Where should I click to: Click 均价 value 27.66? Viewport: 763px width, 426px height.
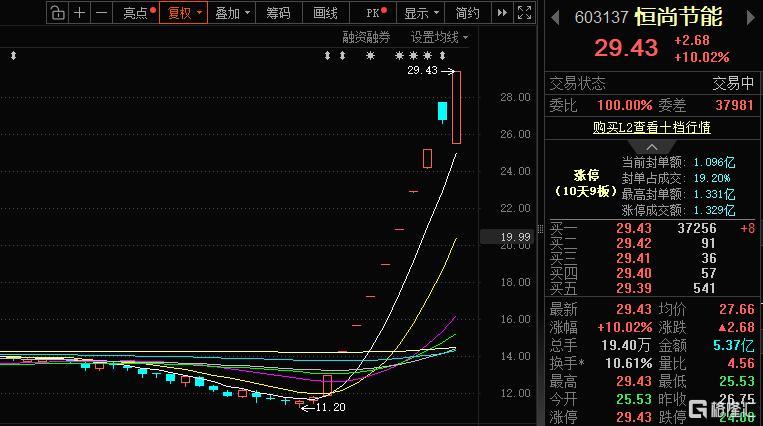[x=737, y=310]
